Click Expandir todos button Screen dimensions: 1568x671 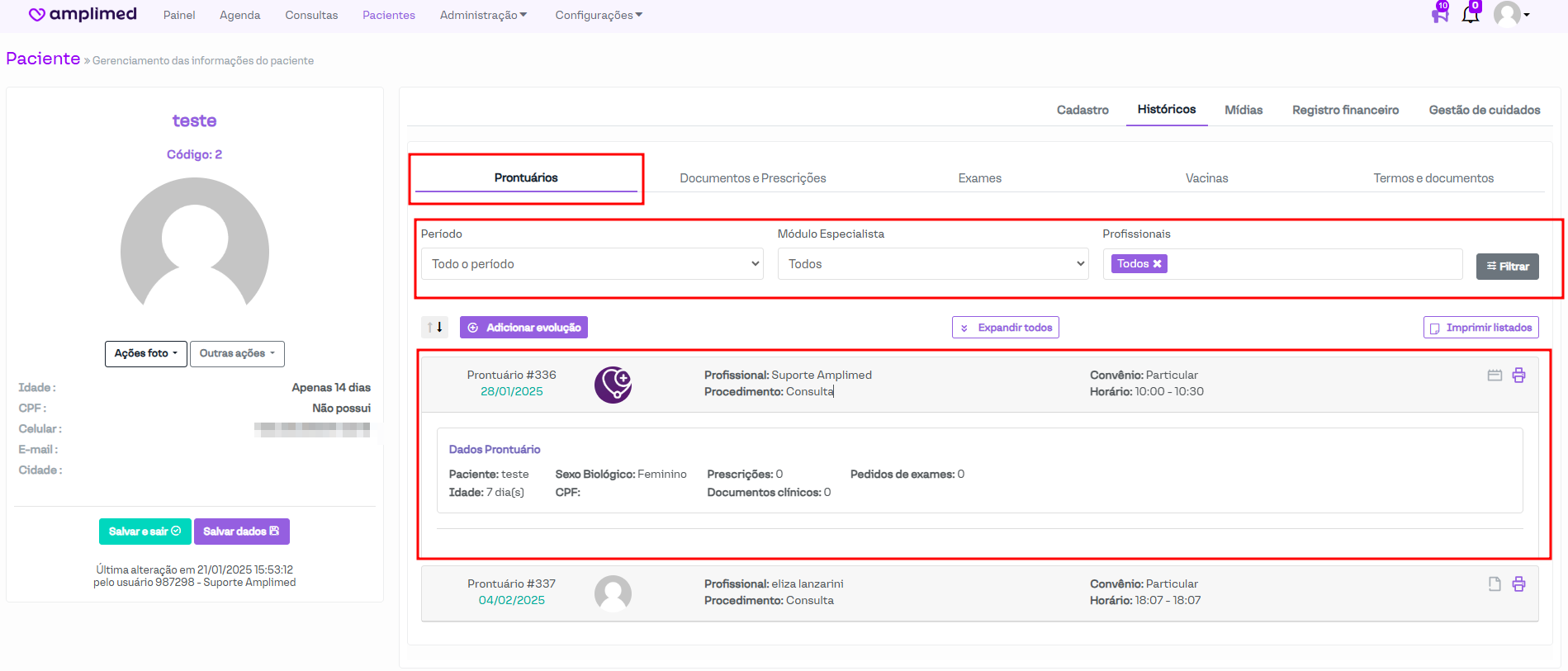click(1005, 328)
